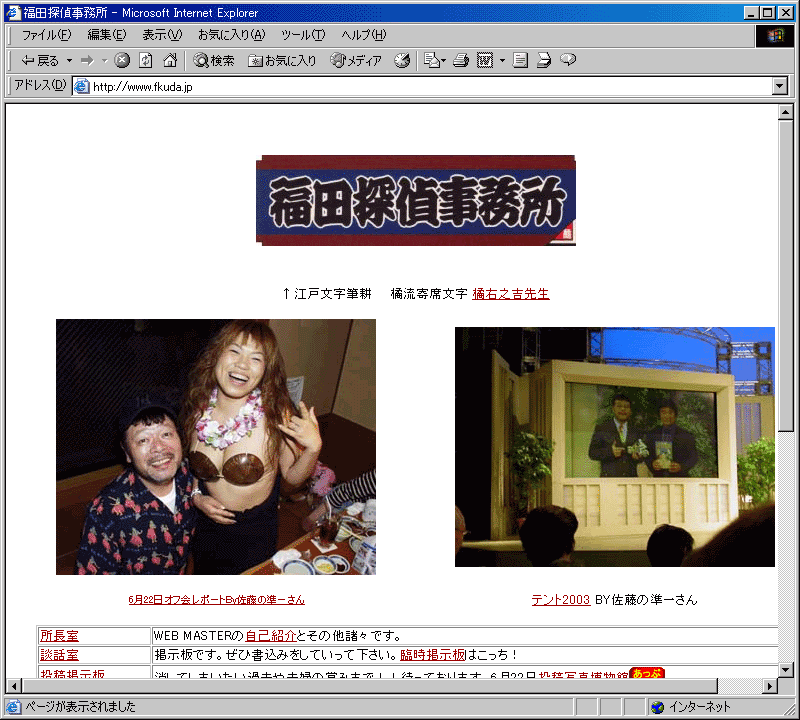
Task: Click the IE icon in title bar
Action: [13, 13]
